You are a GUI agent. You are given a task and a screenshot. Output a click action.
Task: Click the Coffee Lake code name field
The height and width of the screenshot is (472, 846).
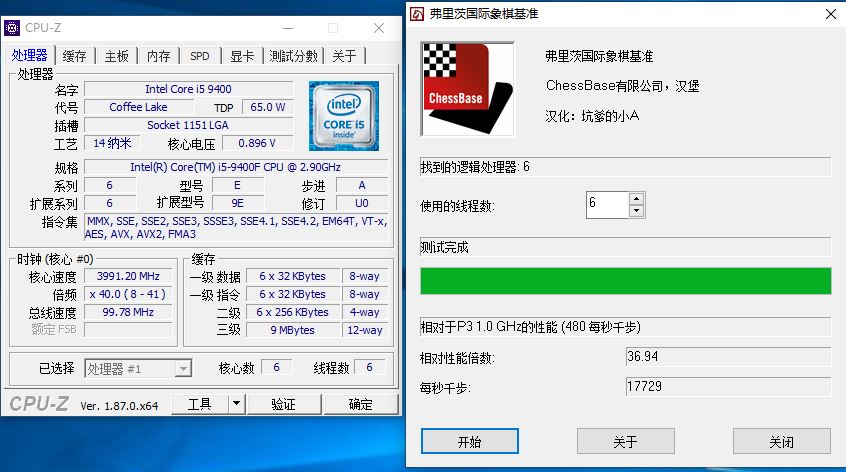click(x=138, y=107)
